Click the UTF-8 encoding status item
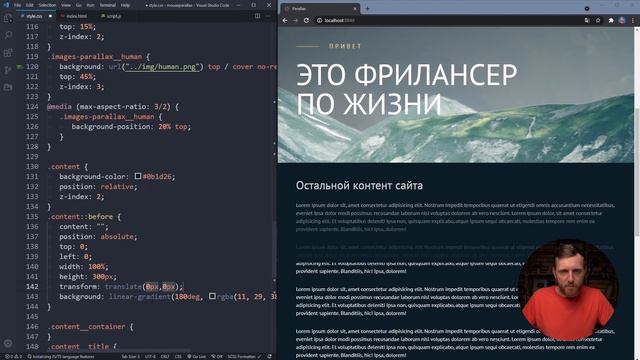This screenshot has height=360, width=640. [150, 356]
